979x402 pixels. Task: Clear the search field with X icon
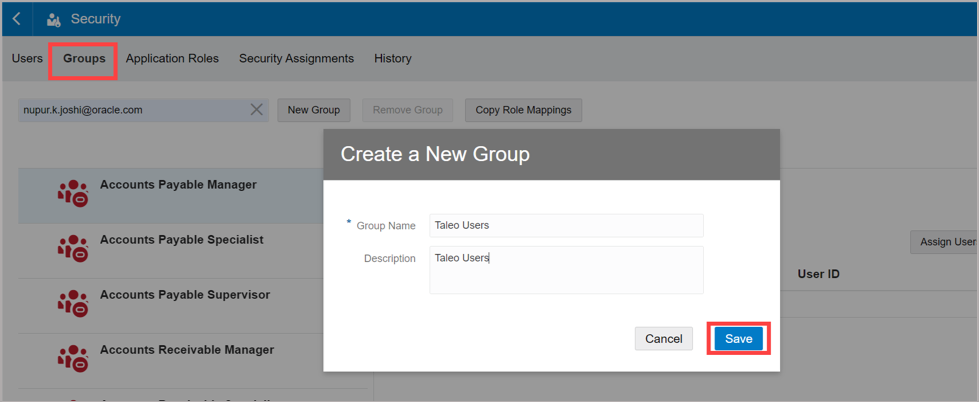[256, 110]
